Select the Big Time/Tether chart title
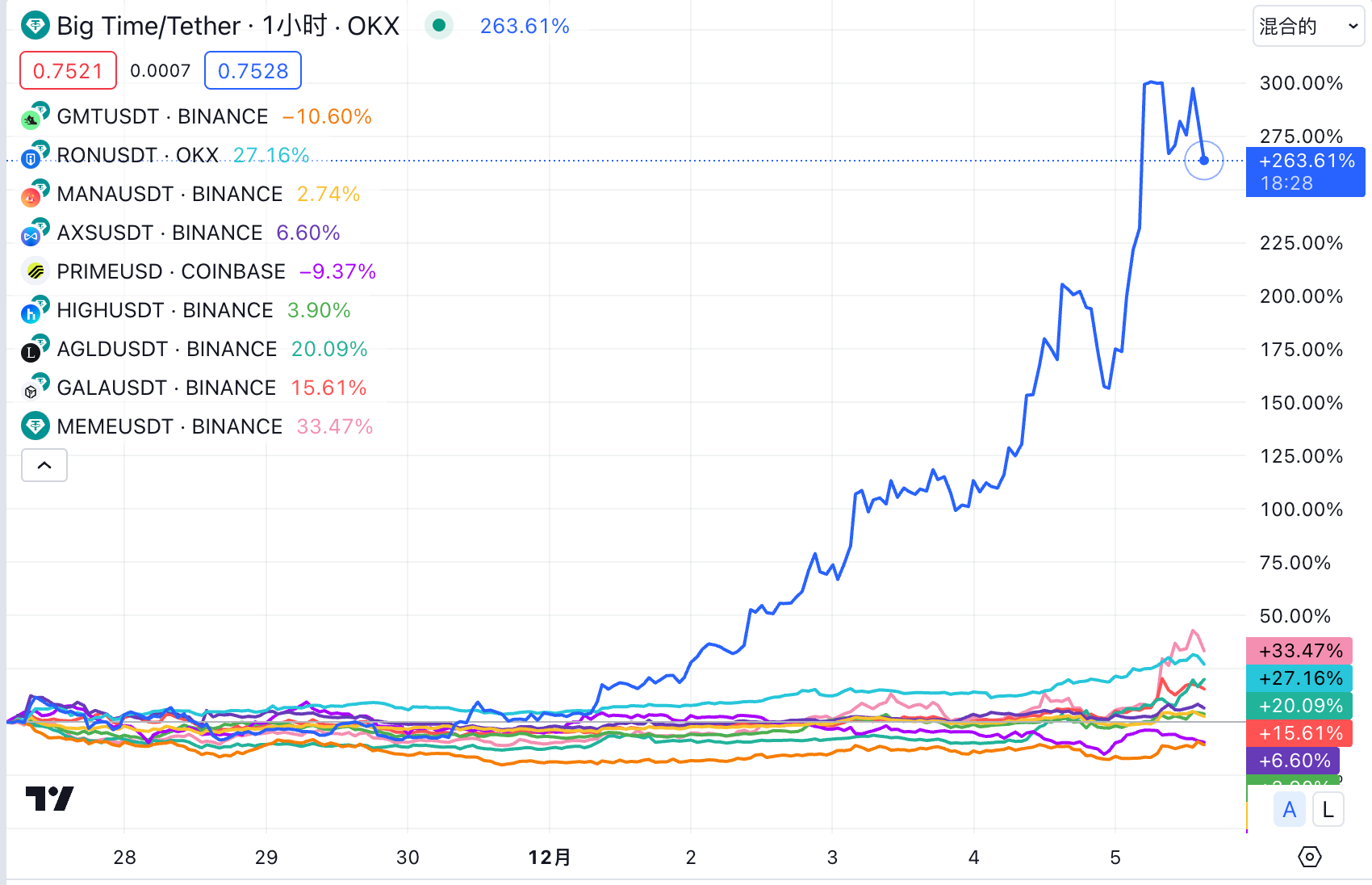Screen dimensions: 1372x885 tap(228, 26)
